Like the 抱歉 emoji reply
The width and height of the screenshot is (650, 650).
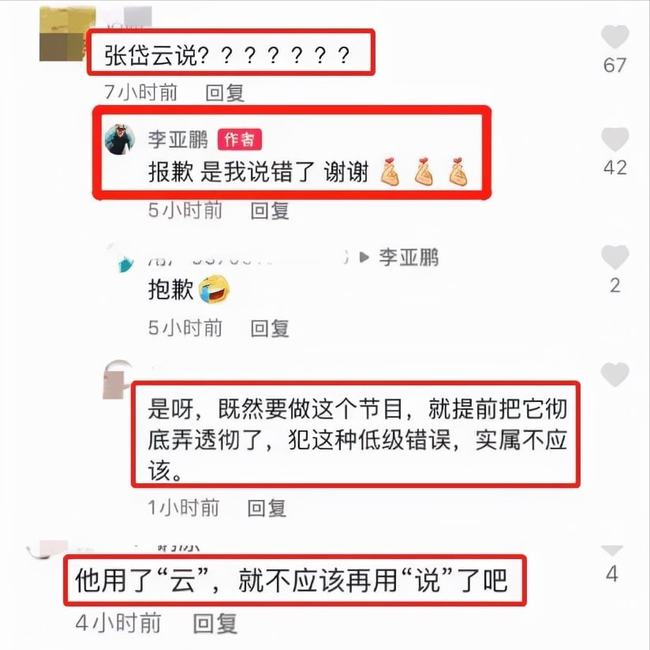[x=615, y=257]
